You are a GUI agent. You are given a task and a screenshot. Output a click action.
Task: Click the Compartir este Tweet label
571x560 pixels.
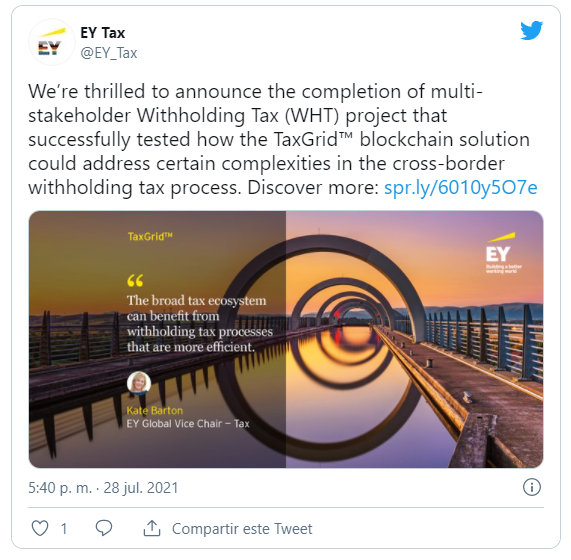[x=242, y=529]
